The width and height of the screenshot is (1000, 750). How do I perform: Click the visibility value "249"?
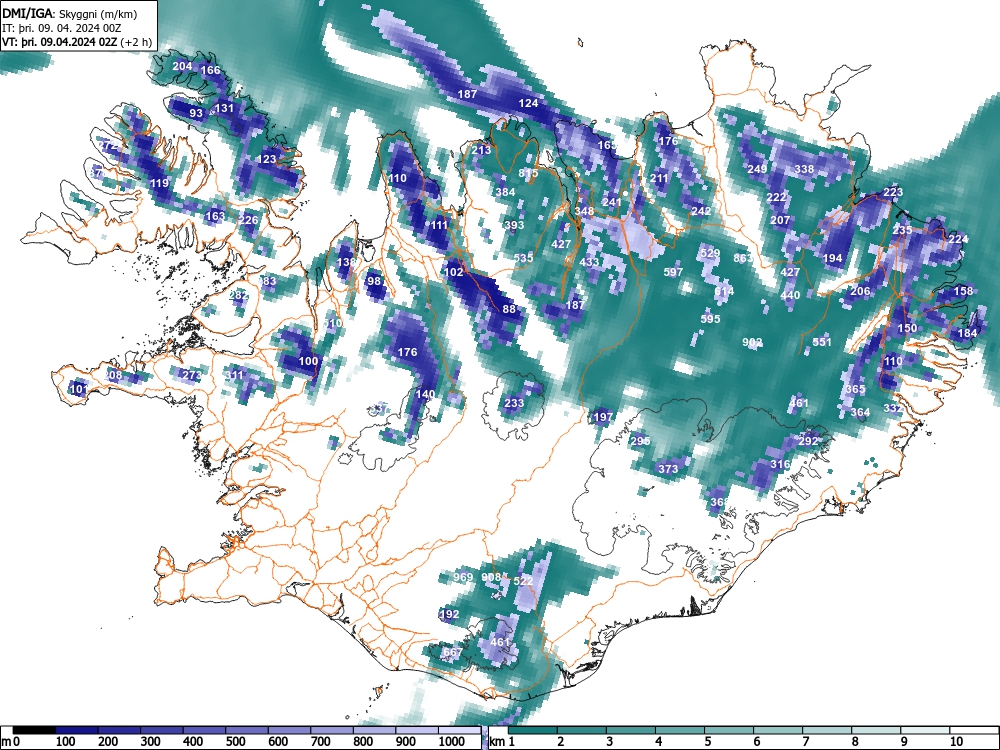point(757,170)
